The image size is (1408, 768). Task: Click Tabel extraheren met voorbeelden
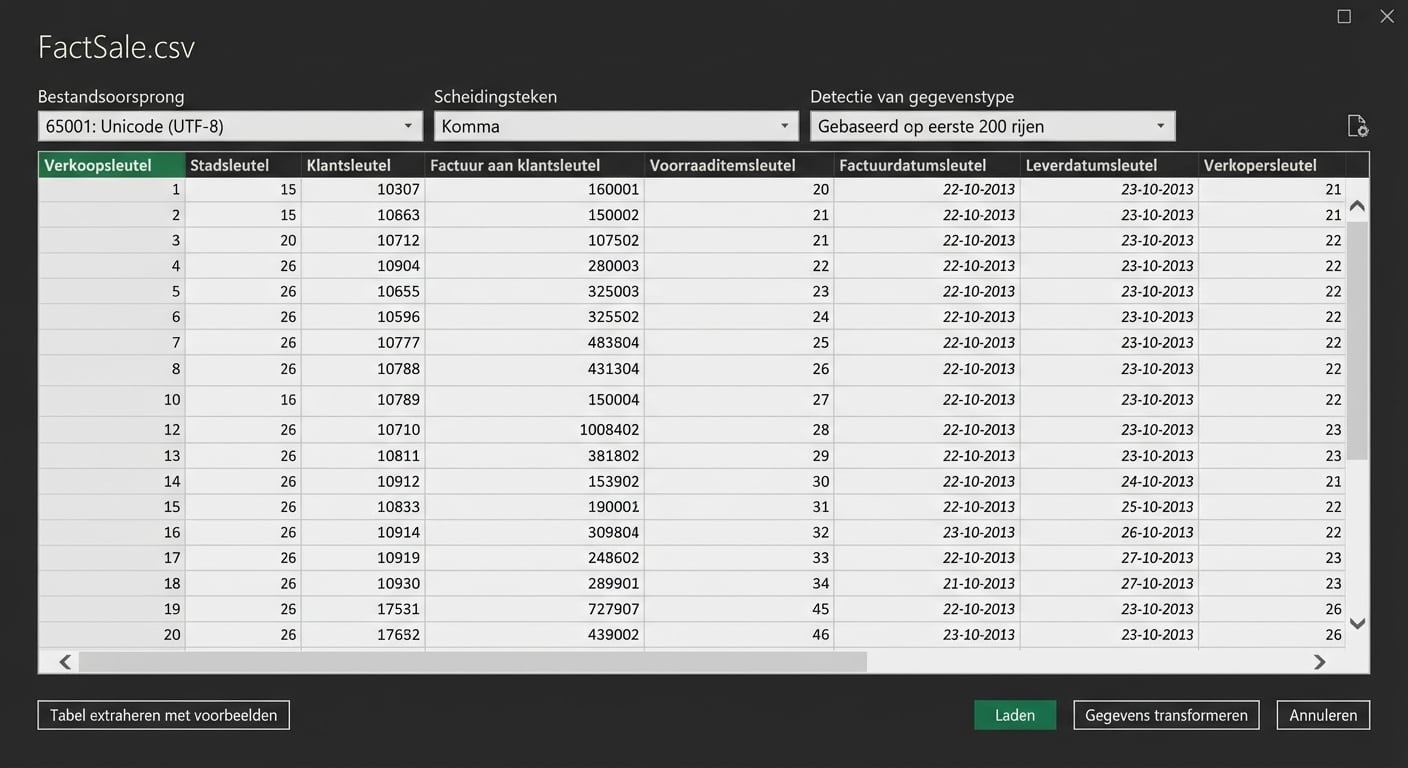click(163, 714)
